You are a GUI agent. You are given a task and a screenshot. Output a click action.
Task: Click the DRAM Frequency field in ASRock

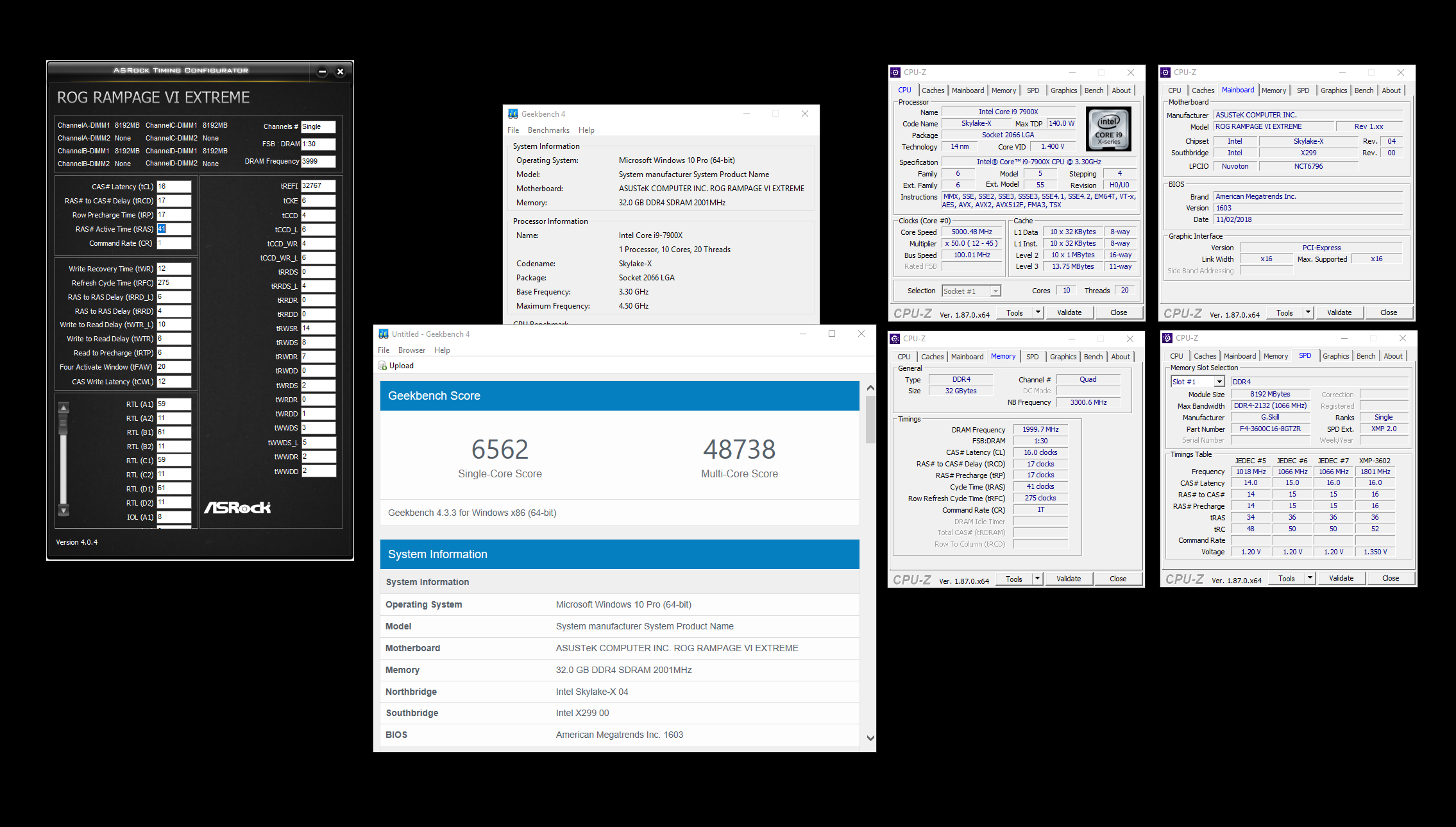pyautogui.click(x=318, y=162)
